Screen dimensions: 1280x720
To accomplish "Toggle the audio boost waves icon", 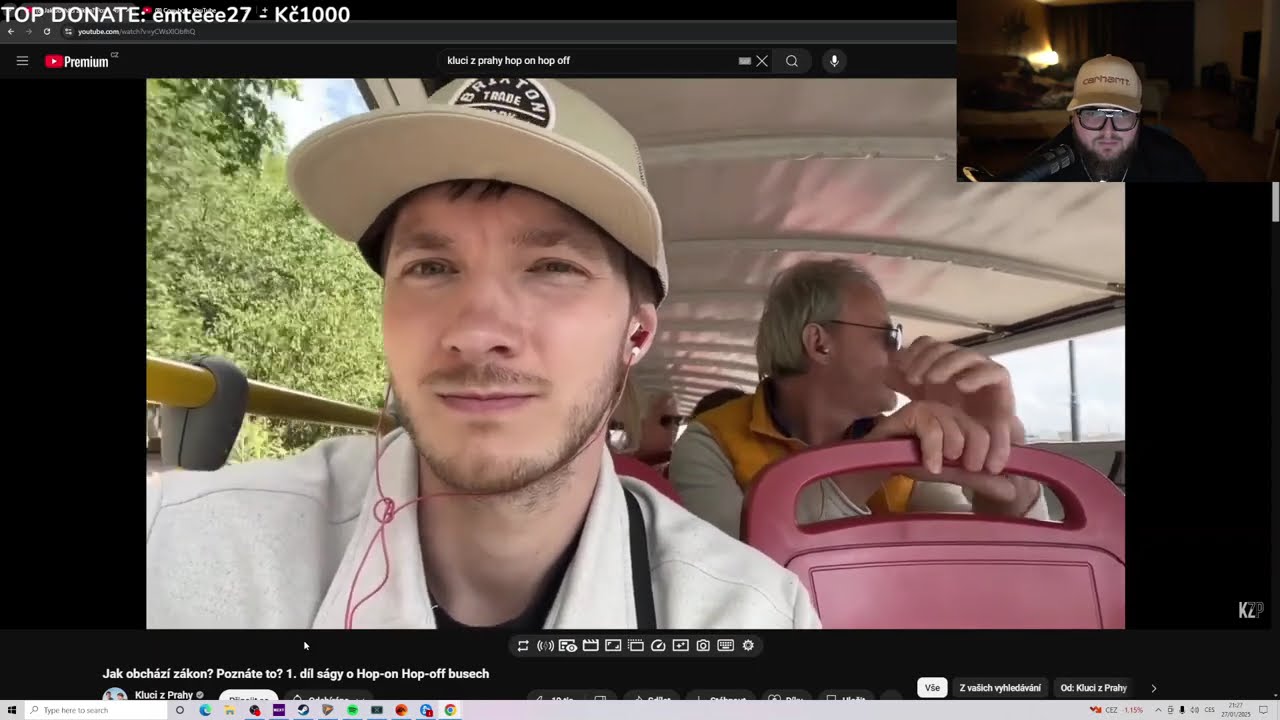I will click(545, 646).
